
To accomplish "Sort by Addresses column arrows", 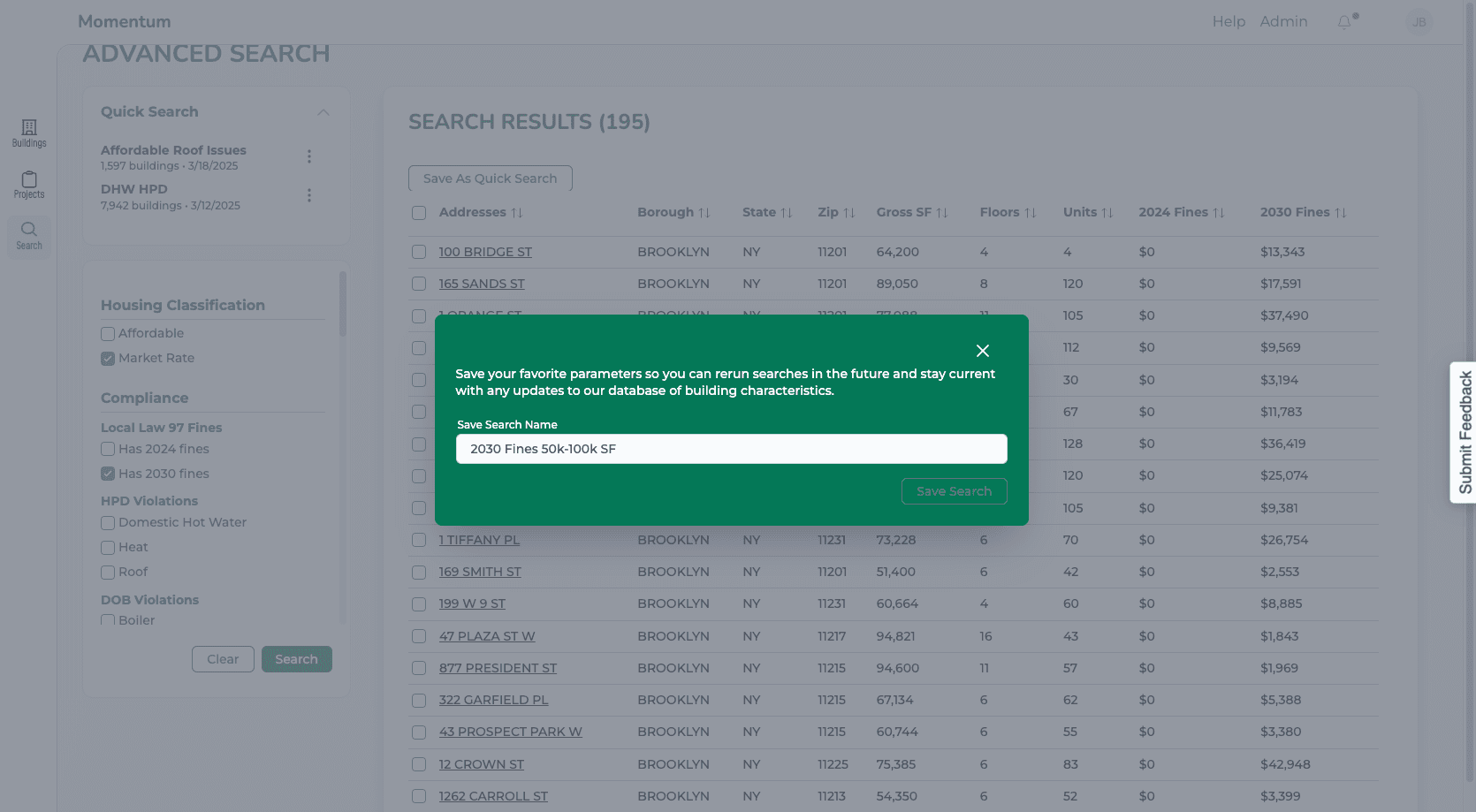I will pyautogui.click(x=517, y=213).
